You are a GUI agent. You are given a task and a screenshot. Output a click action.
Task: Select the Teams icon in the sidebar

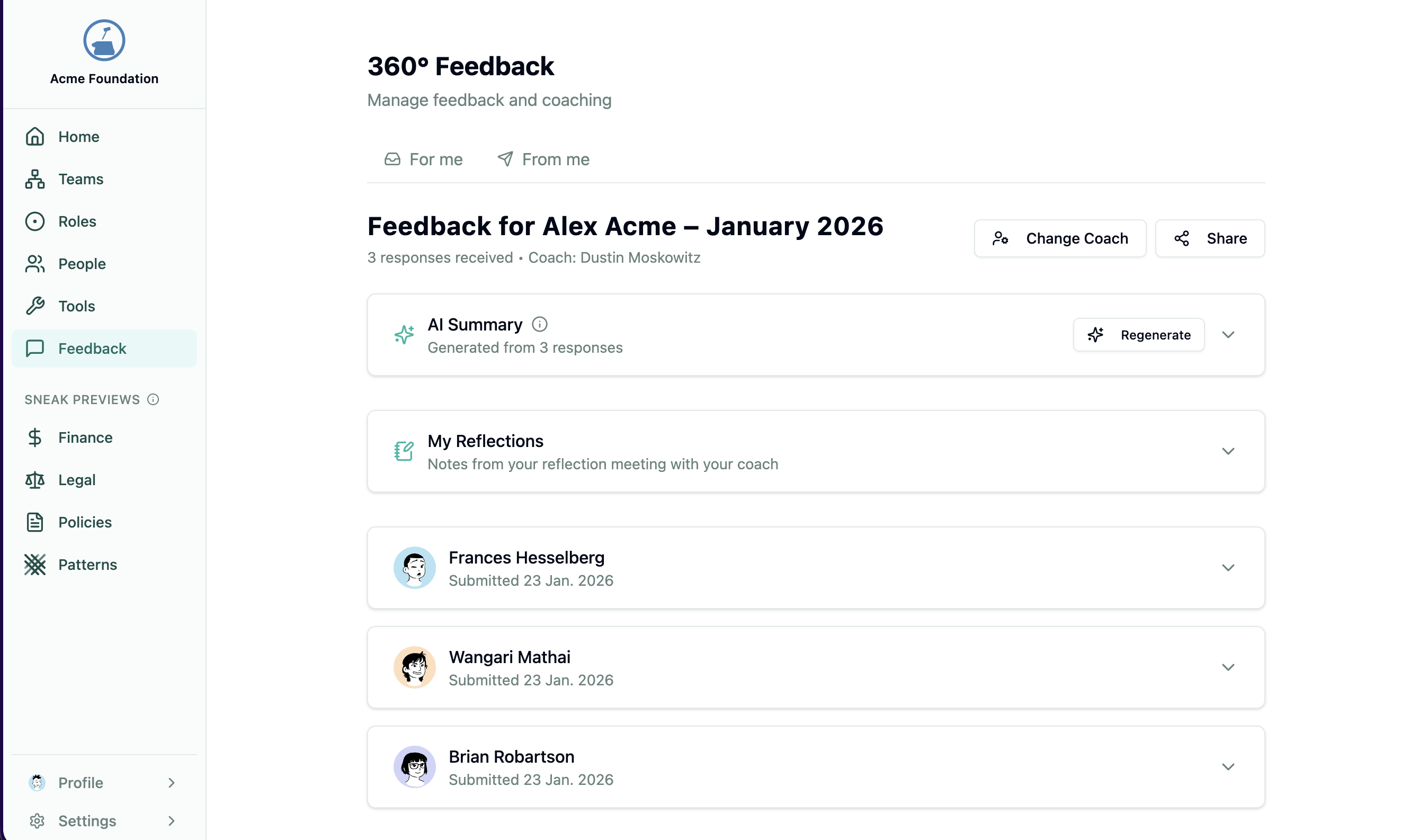click(34, 179)
